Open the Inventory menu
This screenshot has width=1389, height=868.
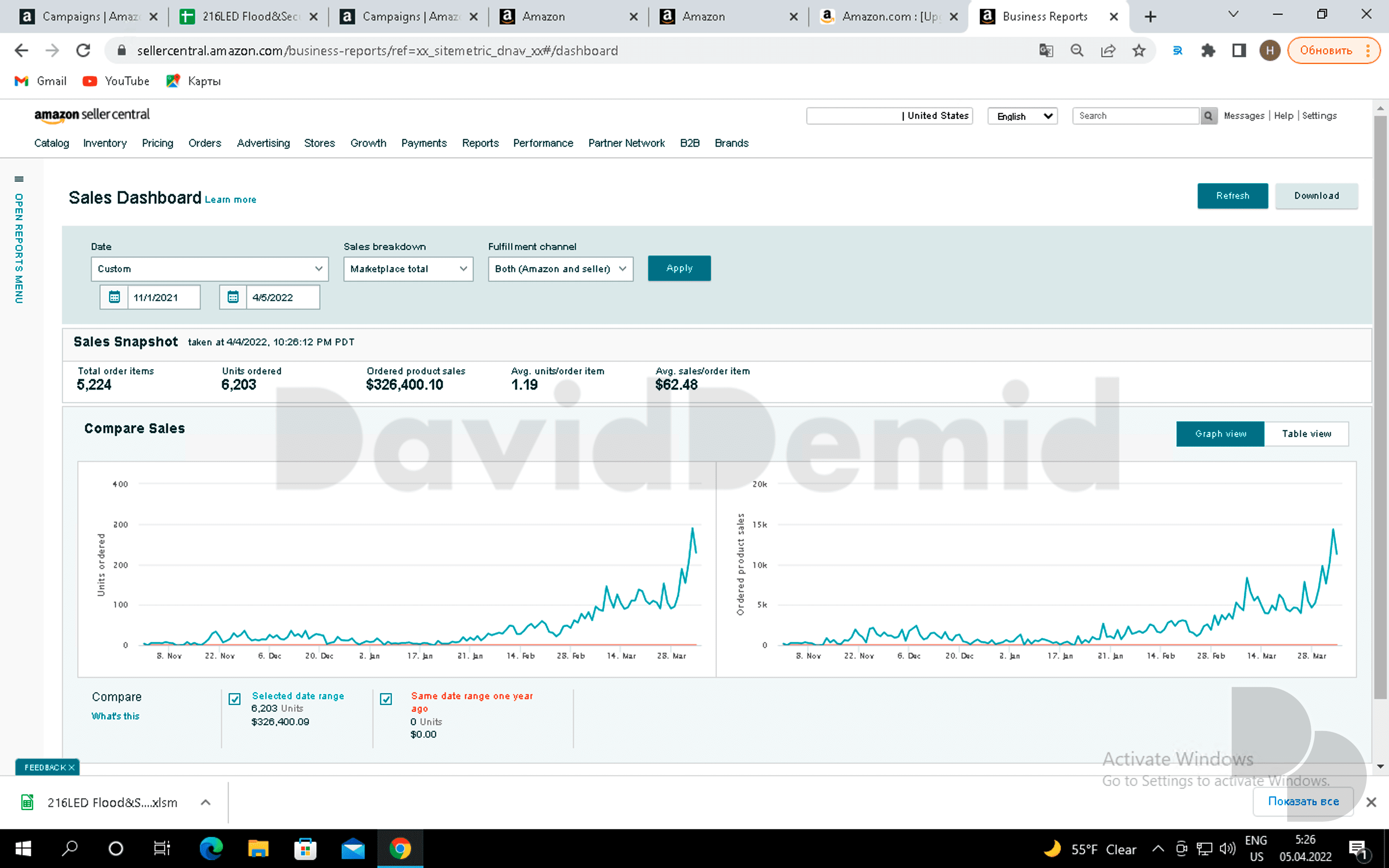pos(105,143)
